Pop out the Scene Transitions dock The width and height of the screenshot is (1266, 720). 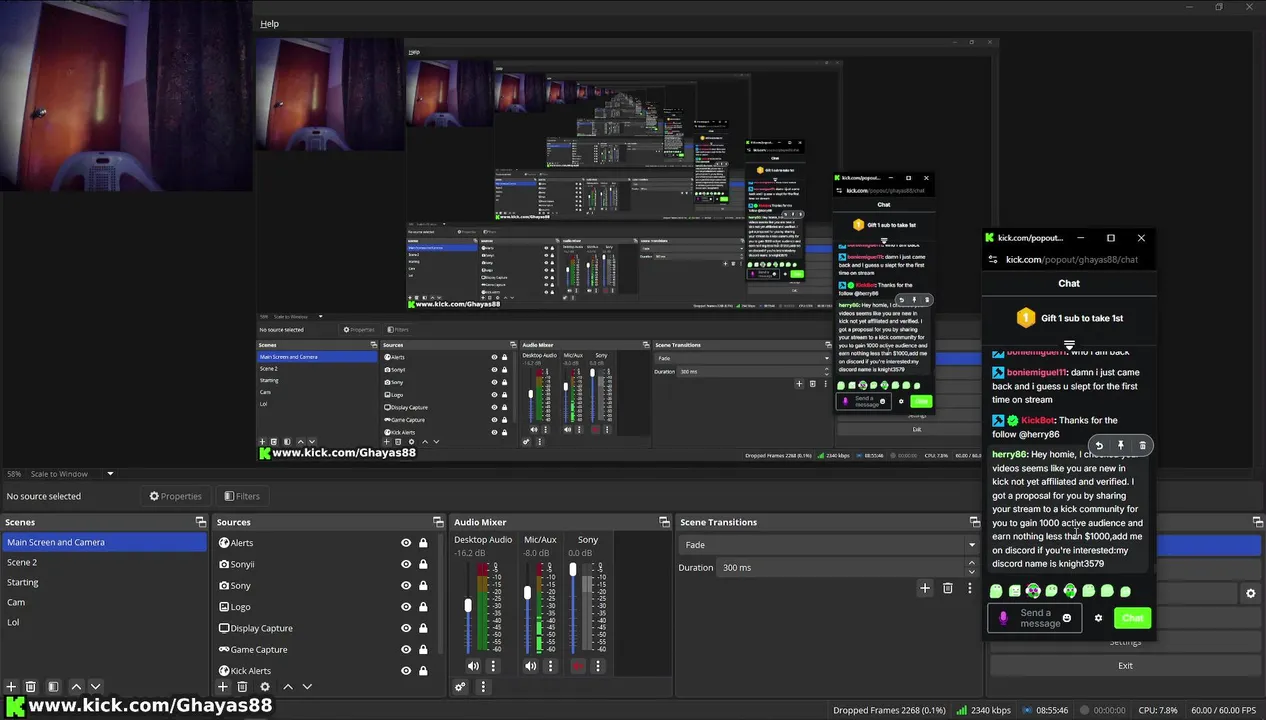(975, 522)
